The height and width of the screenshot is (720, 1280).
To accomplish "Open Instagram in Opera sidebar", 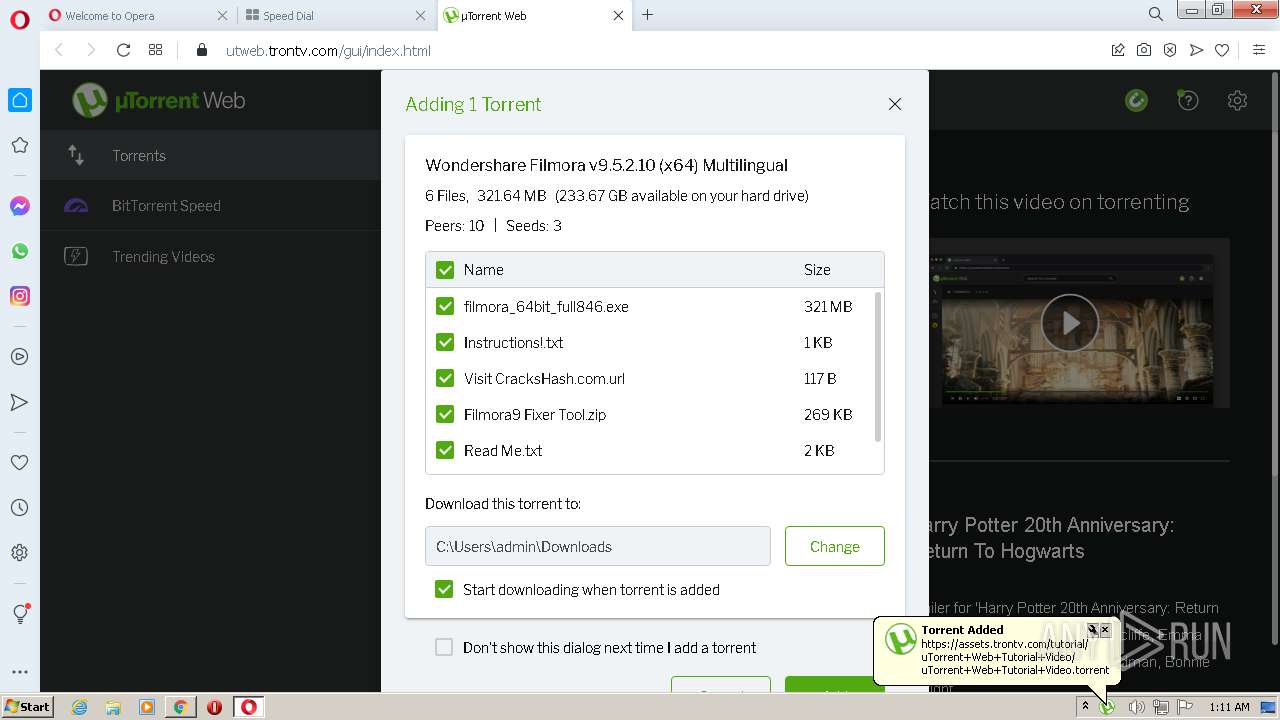I will (20, 296).
